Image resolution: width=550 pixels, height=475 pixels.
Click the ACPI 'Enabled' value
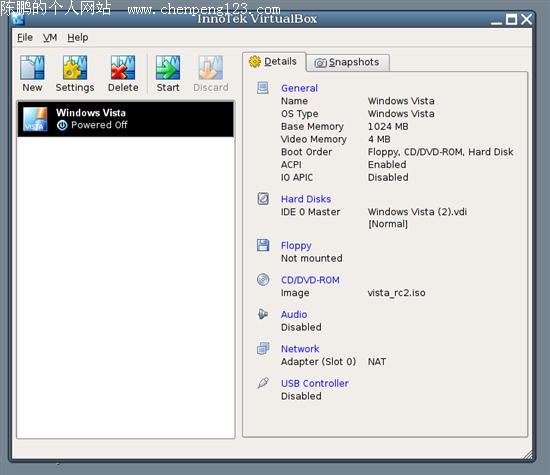click(387, 165)
